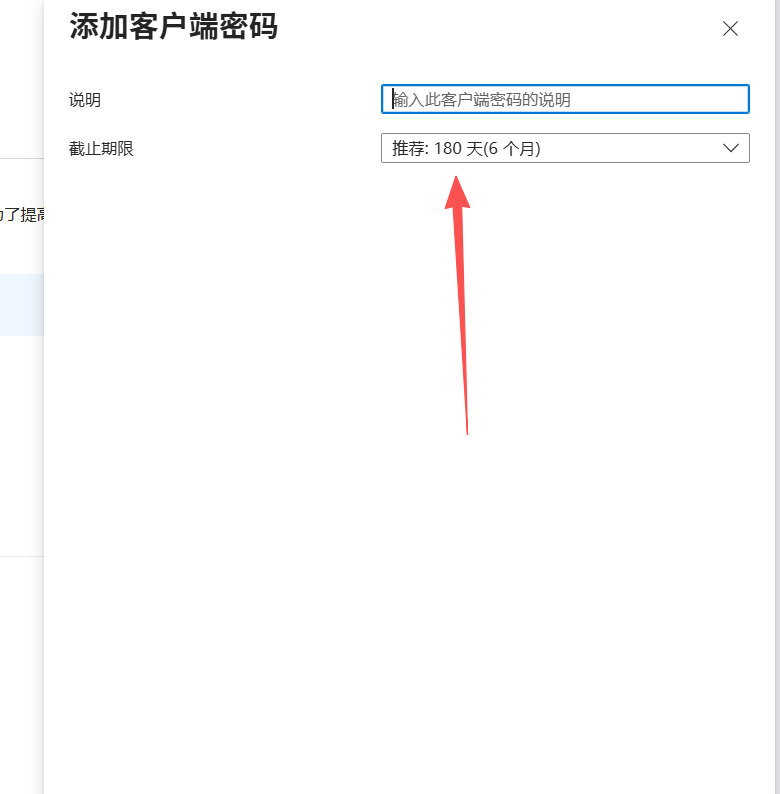Focus the 说明 description input field
This screenshot has width=780, height=794.
pos(565,99)
